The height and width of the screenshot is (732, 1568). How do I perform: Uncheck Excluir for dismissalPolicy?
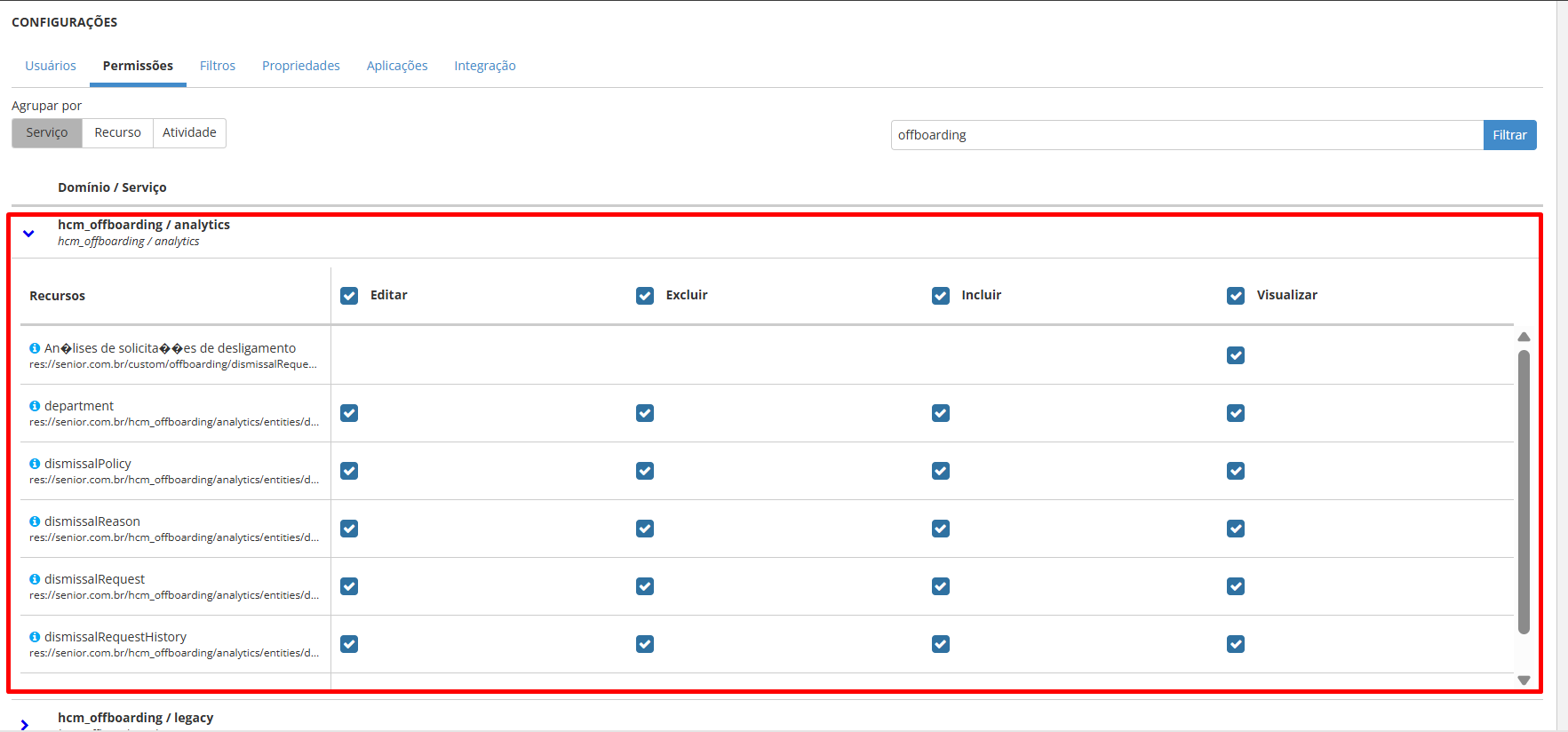(x=645, y=471)
